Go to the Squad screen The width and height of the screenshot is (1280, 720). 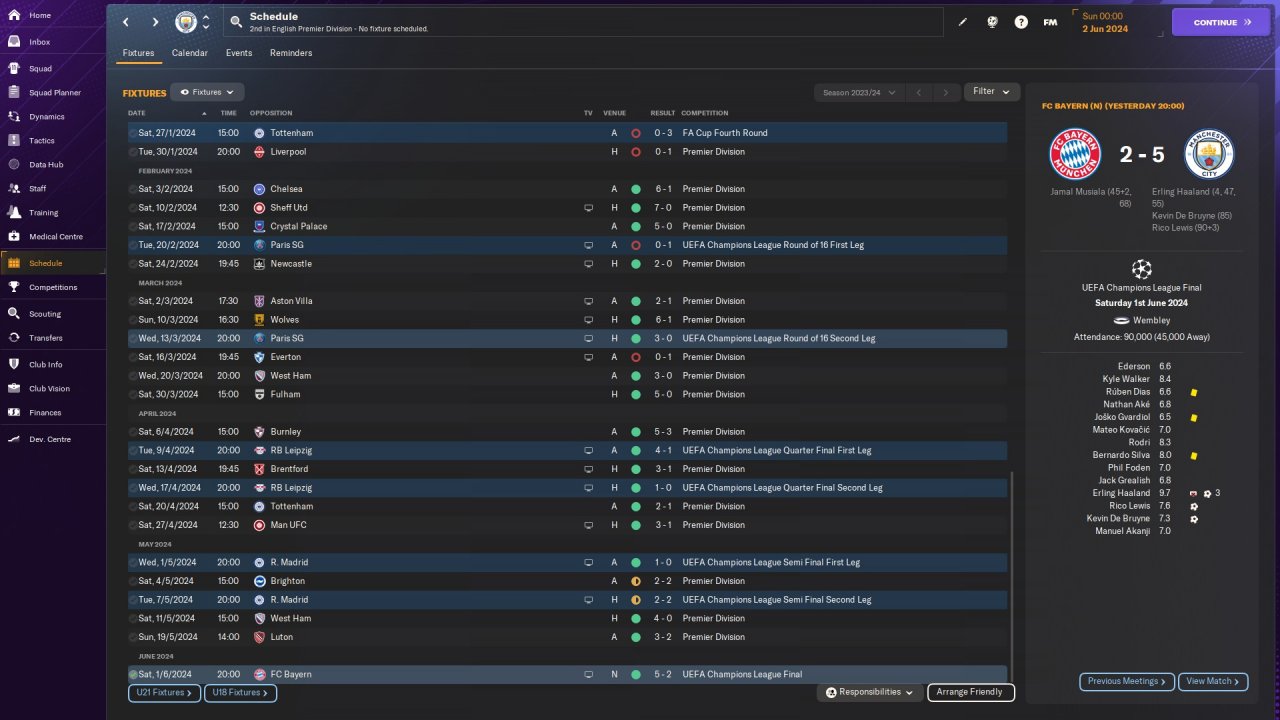[53, 69]
